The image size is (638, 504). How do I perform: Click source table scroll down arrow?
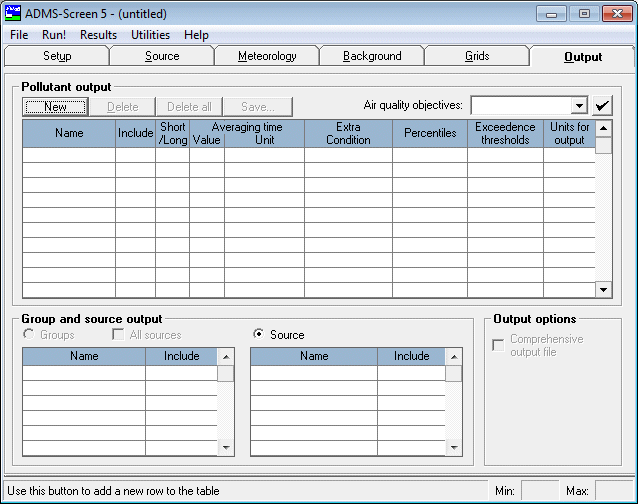point(454,447)
